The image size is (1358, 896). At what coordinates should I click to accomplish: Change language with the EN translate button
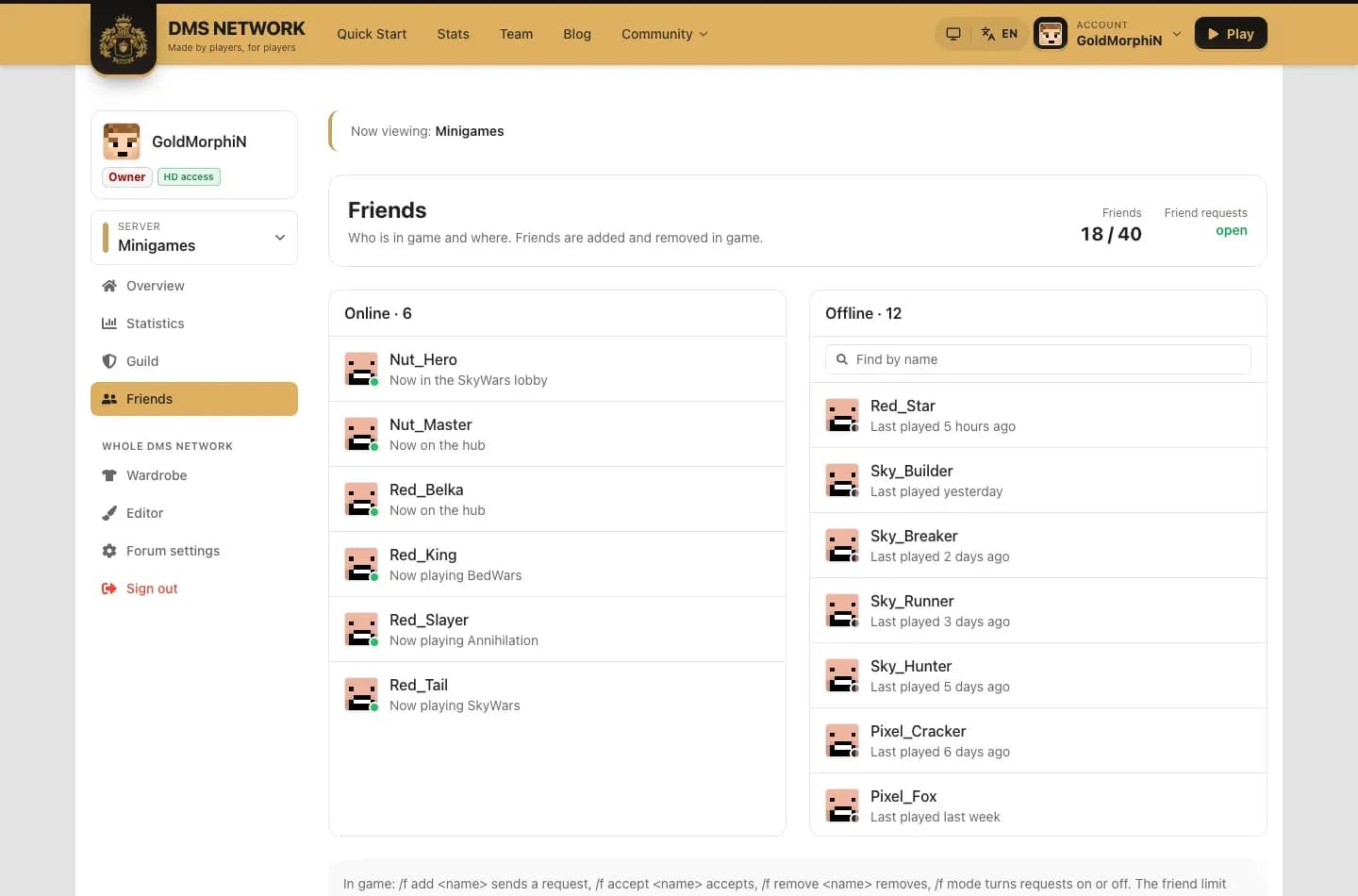point(1000,34)
